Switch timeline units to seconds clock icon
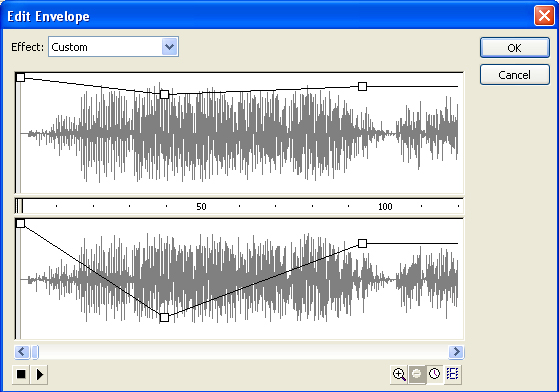This screenshot has height=392, width=559. pos(435,374)
